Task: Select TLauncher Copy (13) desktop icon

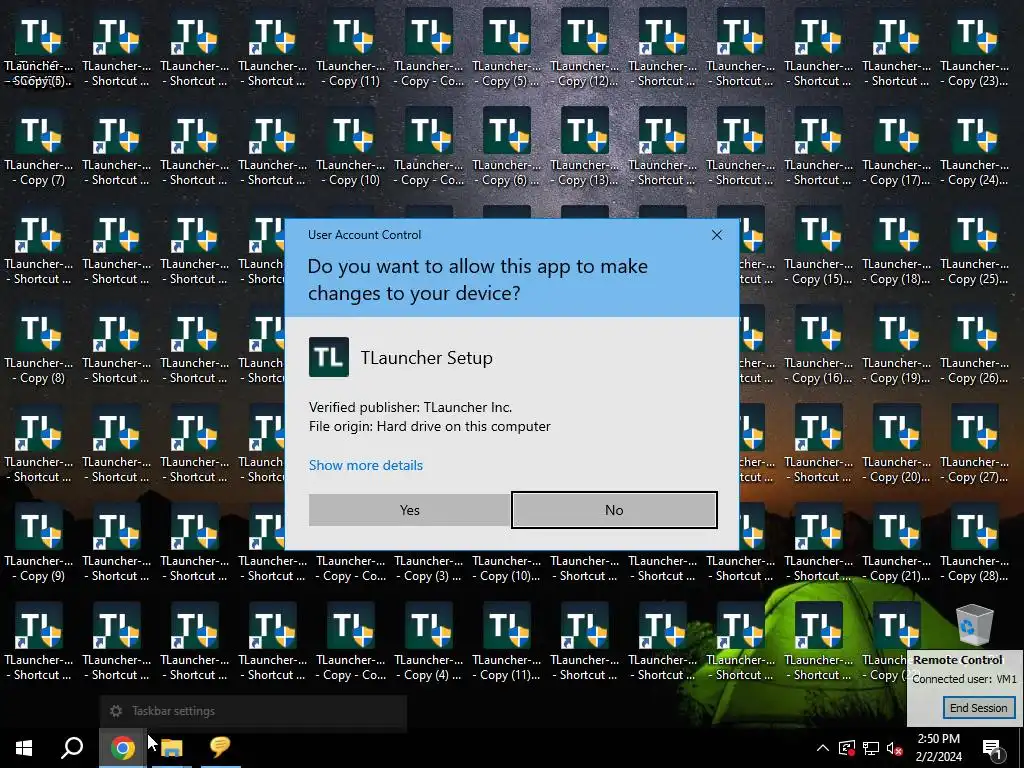Action: (584, 148)
